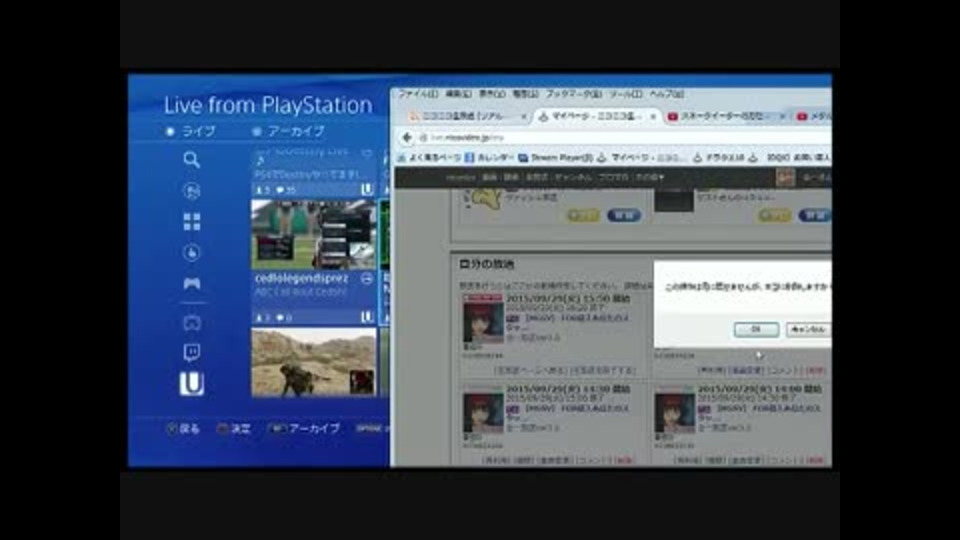Select the four-squares grid icon in PlayStation sidebar
The width and height of the screenshot is (960, 540).
coord(192,222)
